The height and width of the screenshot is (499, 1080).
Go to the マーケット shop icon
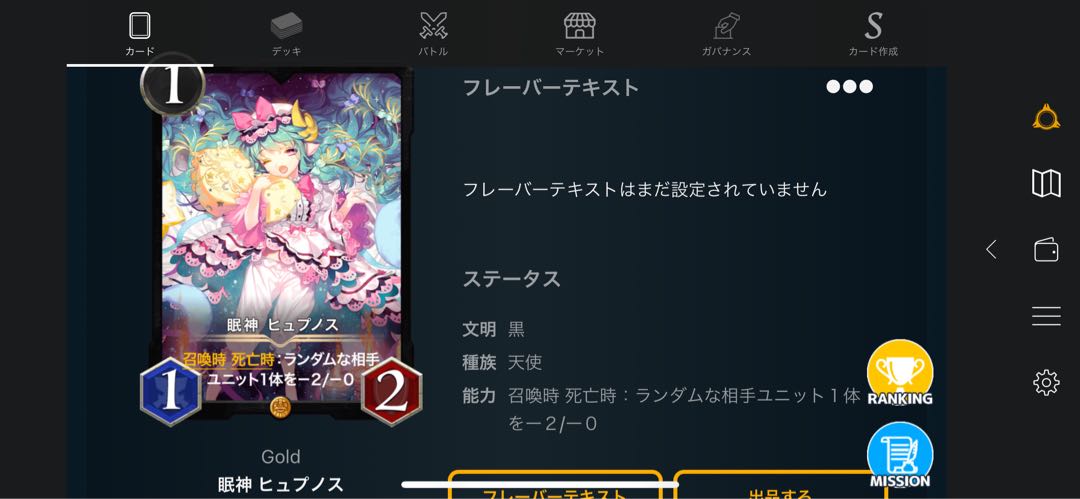coord(579,34)
